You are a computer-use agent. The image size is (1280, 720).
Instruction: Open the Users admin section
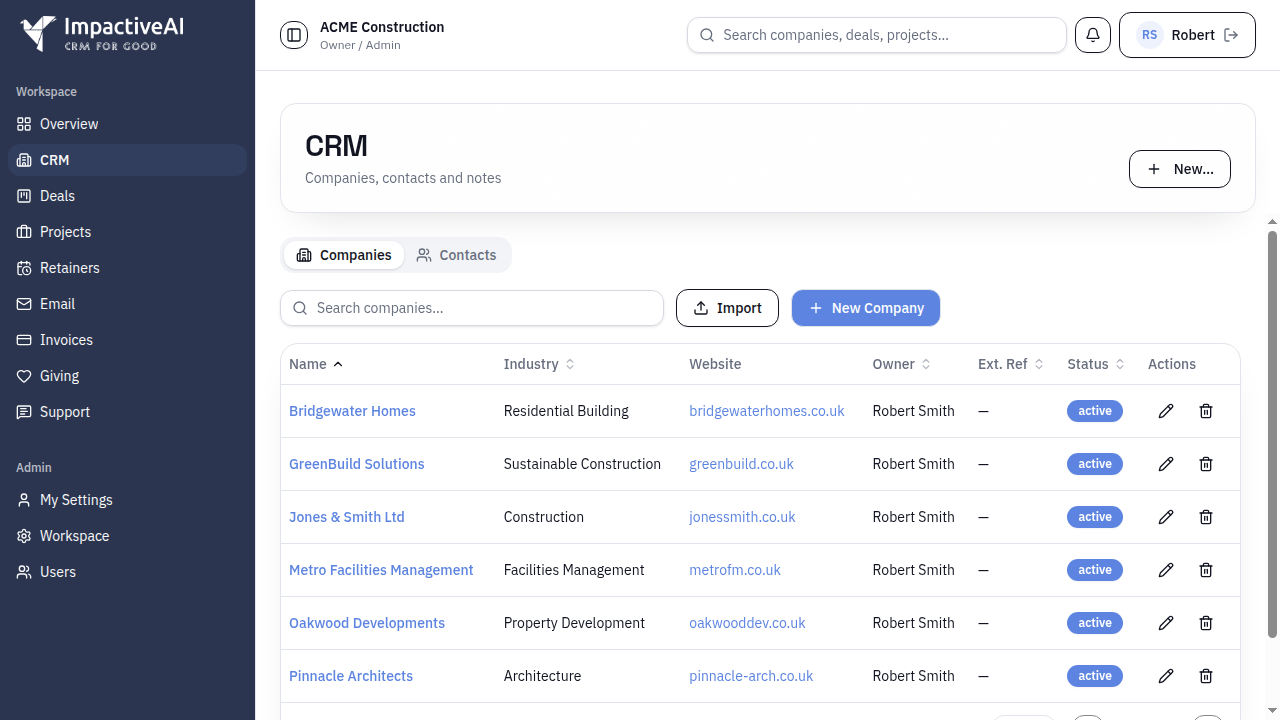click(57, 572)
